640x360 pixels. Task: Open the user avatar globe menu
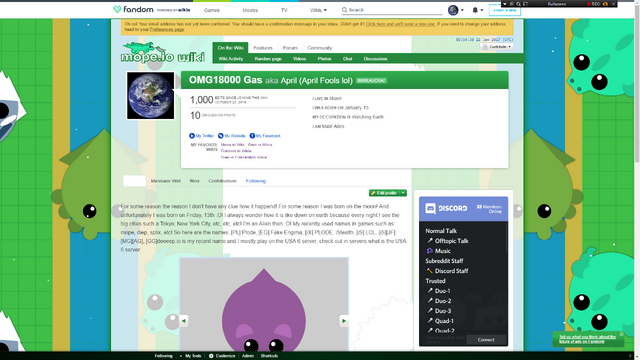coord(453,10)
